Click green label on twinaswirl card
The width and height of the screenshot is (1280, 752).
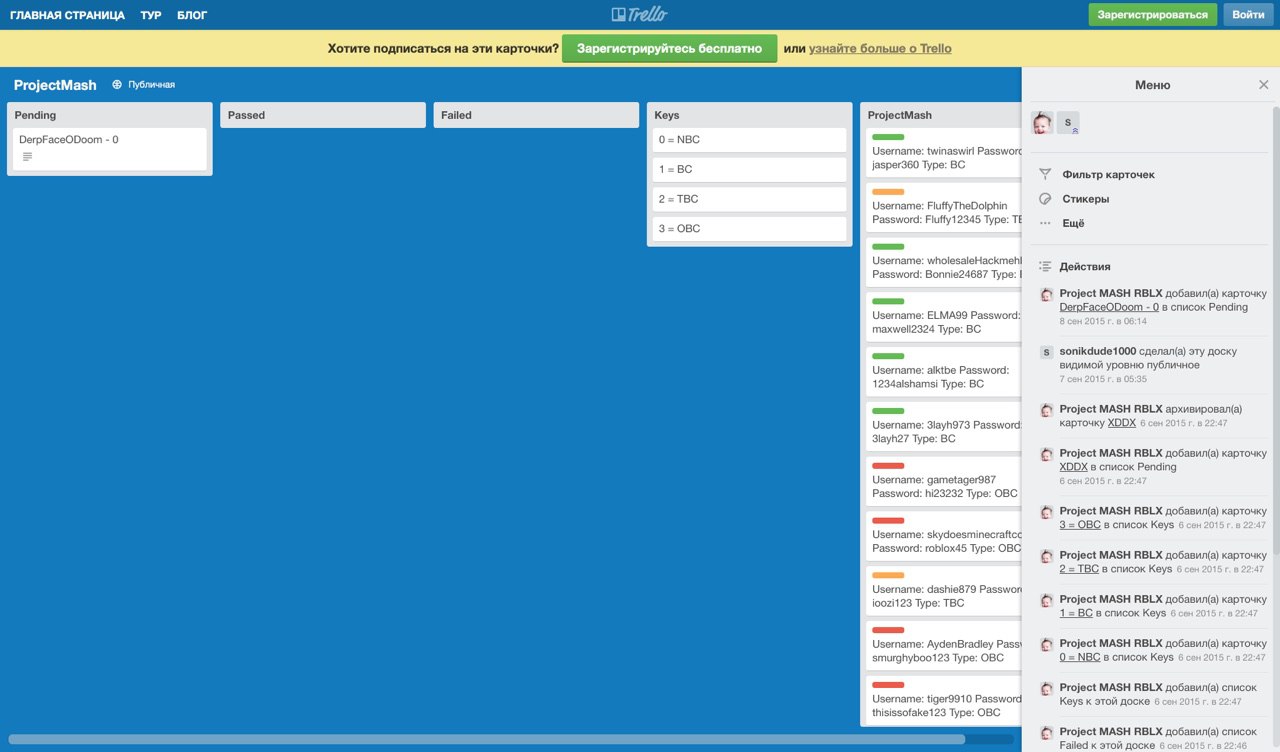tap(888, 137)
